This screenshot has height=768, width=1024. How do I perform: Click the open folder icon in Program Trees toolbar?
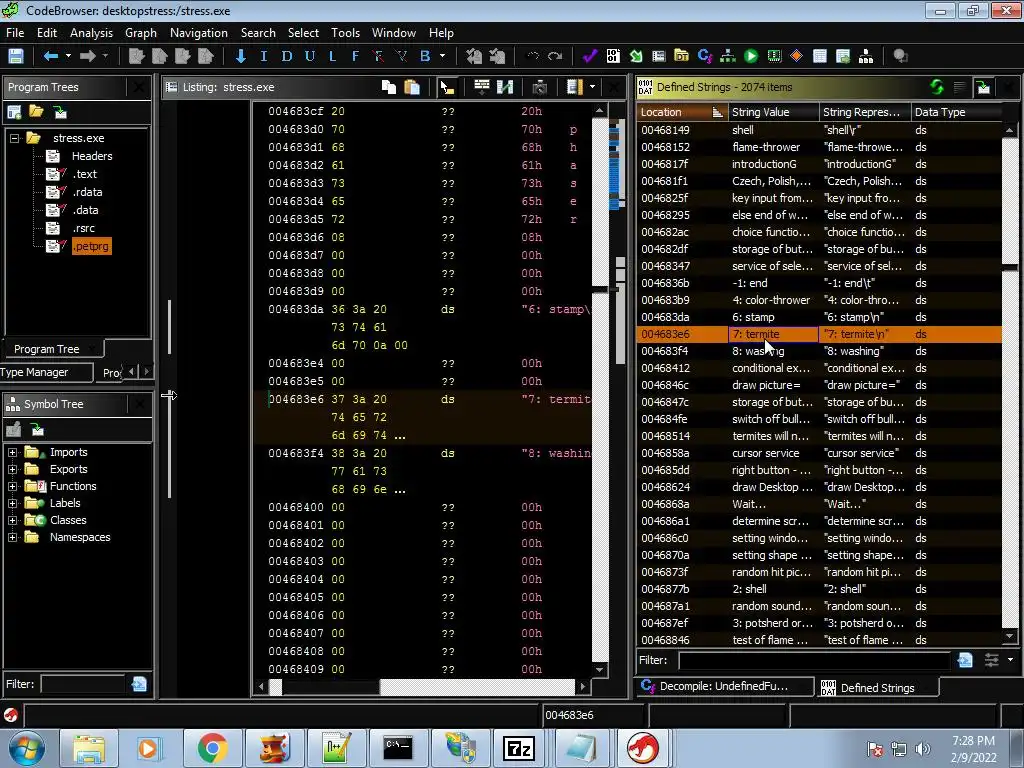click(x=37, y=112)
